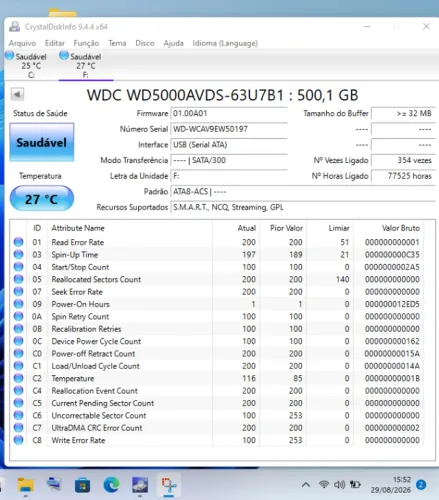Click the Recursos Suportados field
This screenshot has height=500, width=439.
(303, 207)
